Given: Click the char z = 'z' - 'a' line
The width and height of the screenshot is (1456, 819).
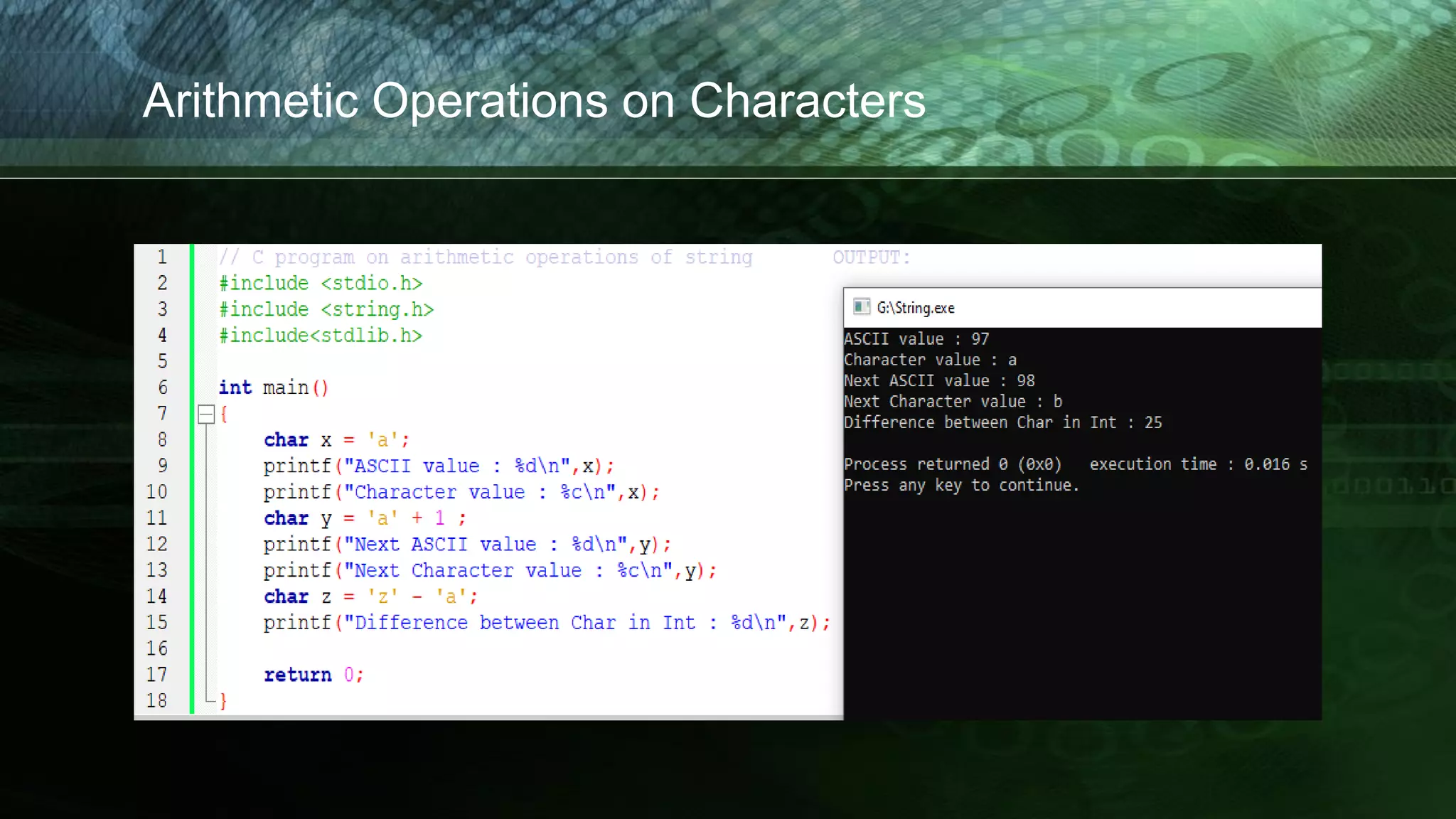Looking at the screenshot, I should (x=370, y=596).
